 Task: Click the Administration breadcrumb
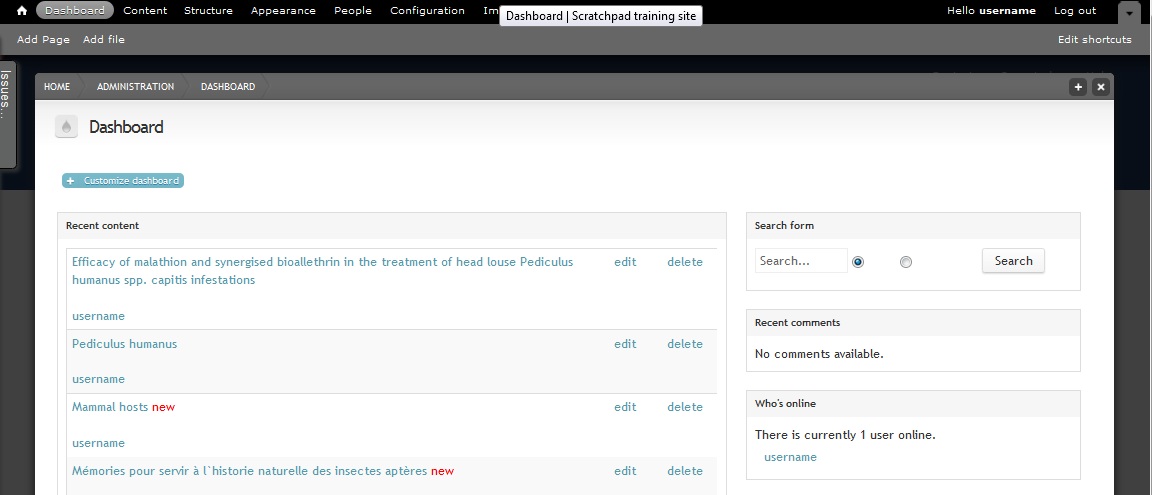135,87
